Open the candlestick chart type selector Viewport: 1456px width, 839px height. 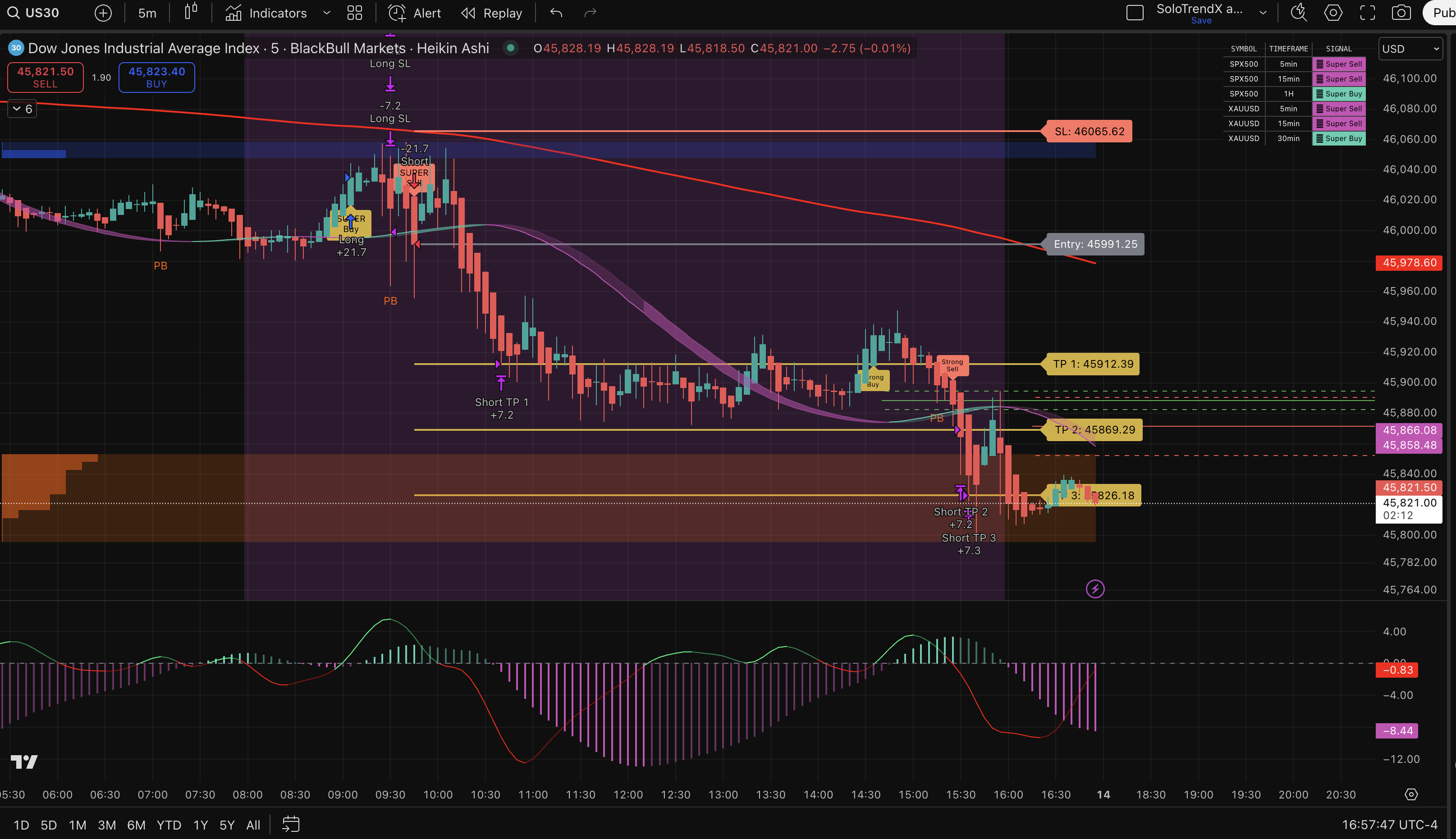coord(191,12)
